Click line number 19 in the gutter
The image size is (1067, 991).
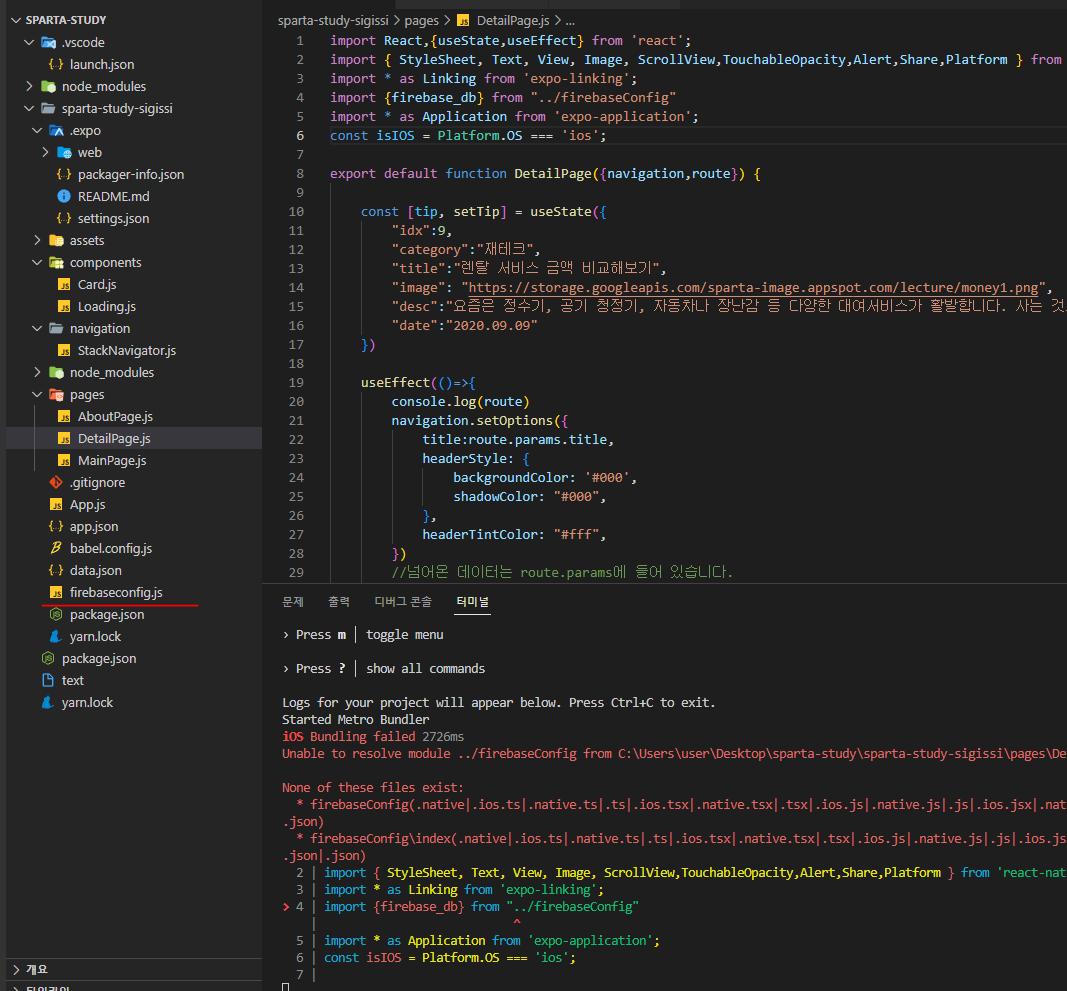[x=296, y=383]
